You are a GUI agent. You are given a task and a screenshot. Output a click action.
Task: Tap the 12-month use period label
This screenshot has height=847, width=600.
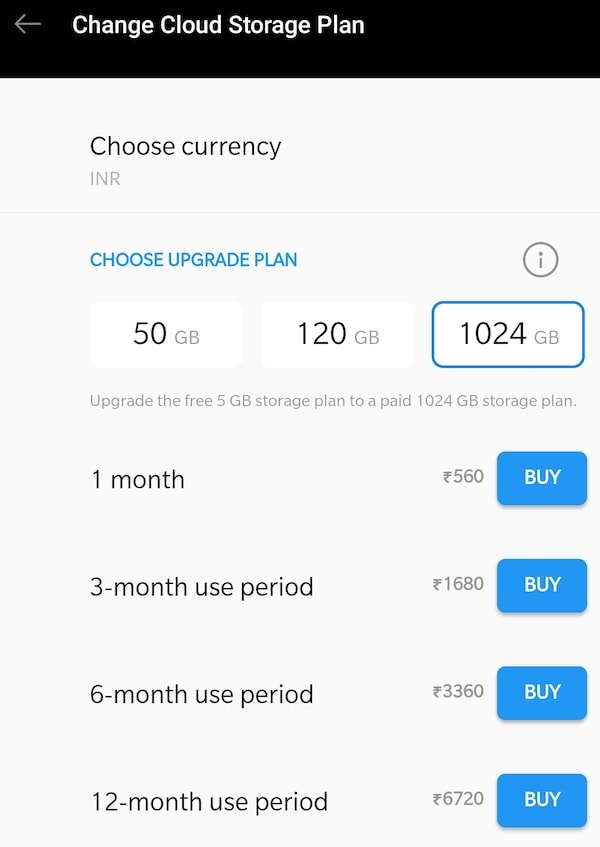208,801
